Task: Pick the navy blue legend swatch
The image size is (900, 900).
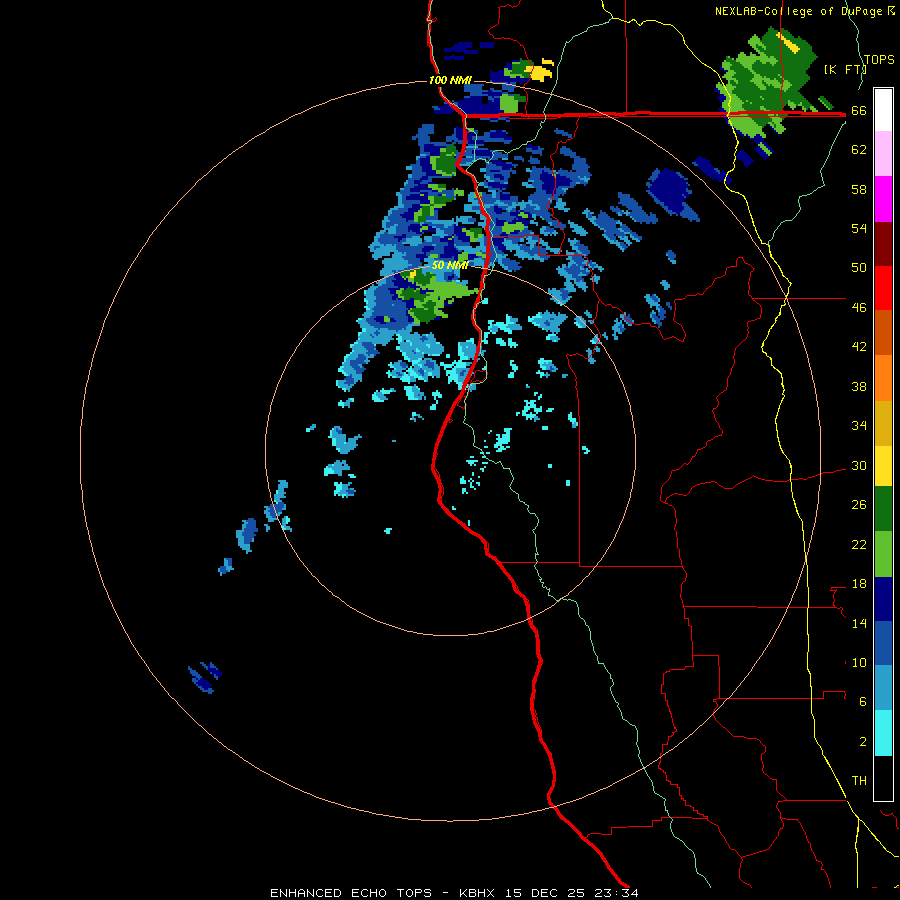Action: point(883,599)
